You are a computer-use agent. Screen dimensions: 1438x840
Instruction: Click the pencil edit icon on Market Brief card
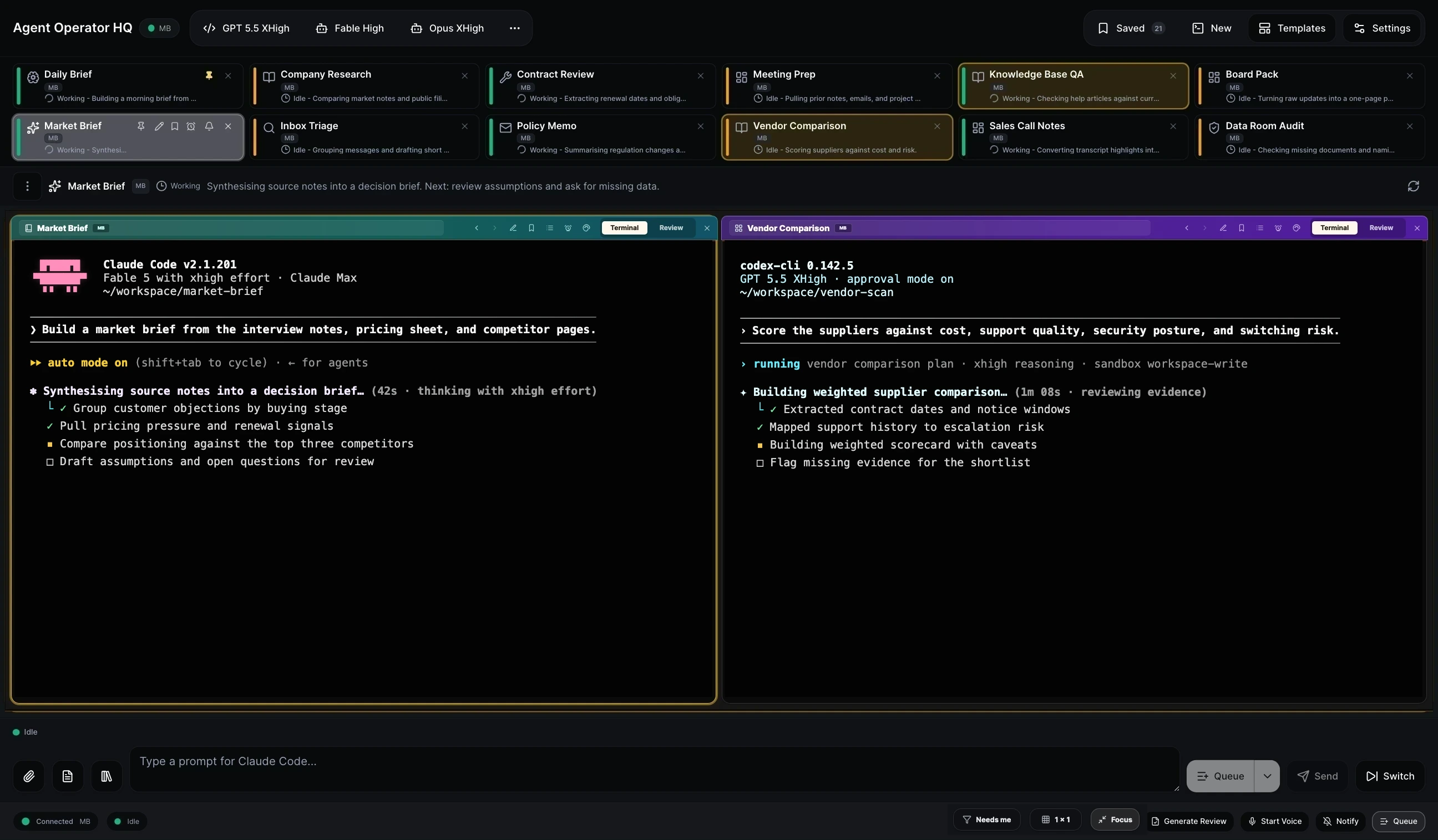[x=159, y=126]
